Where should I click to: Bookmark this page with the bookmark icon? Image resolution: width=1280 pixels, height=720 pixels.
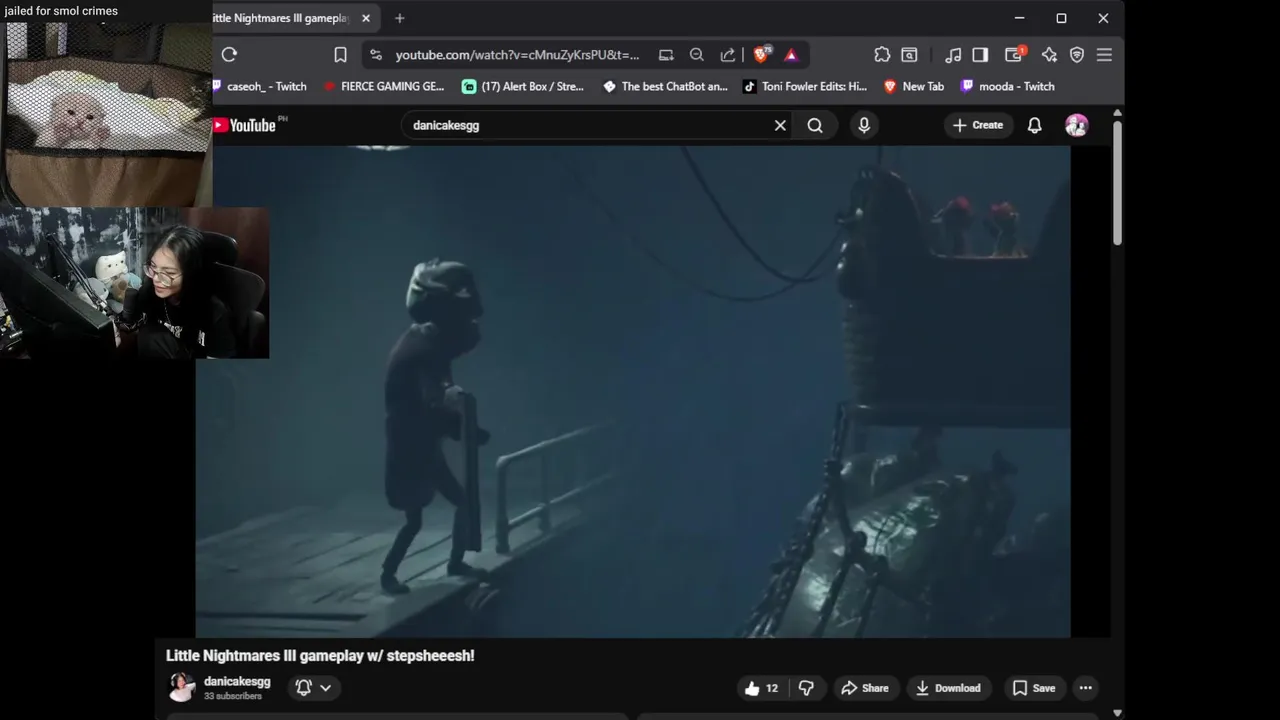[x=340, y=55]
